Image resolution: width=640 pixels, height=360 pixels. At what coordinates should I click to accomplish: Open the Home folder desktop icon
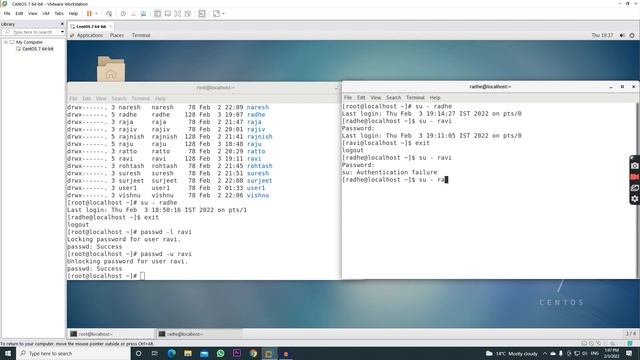[111, 69]
